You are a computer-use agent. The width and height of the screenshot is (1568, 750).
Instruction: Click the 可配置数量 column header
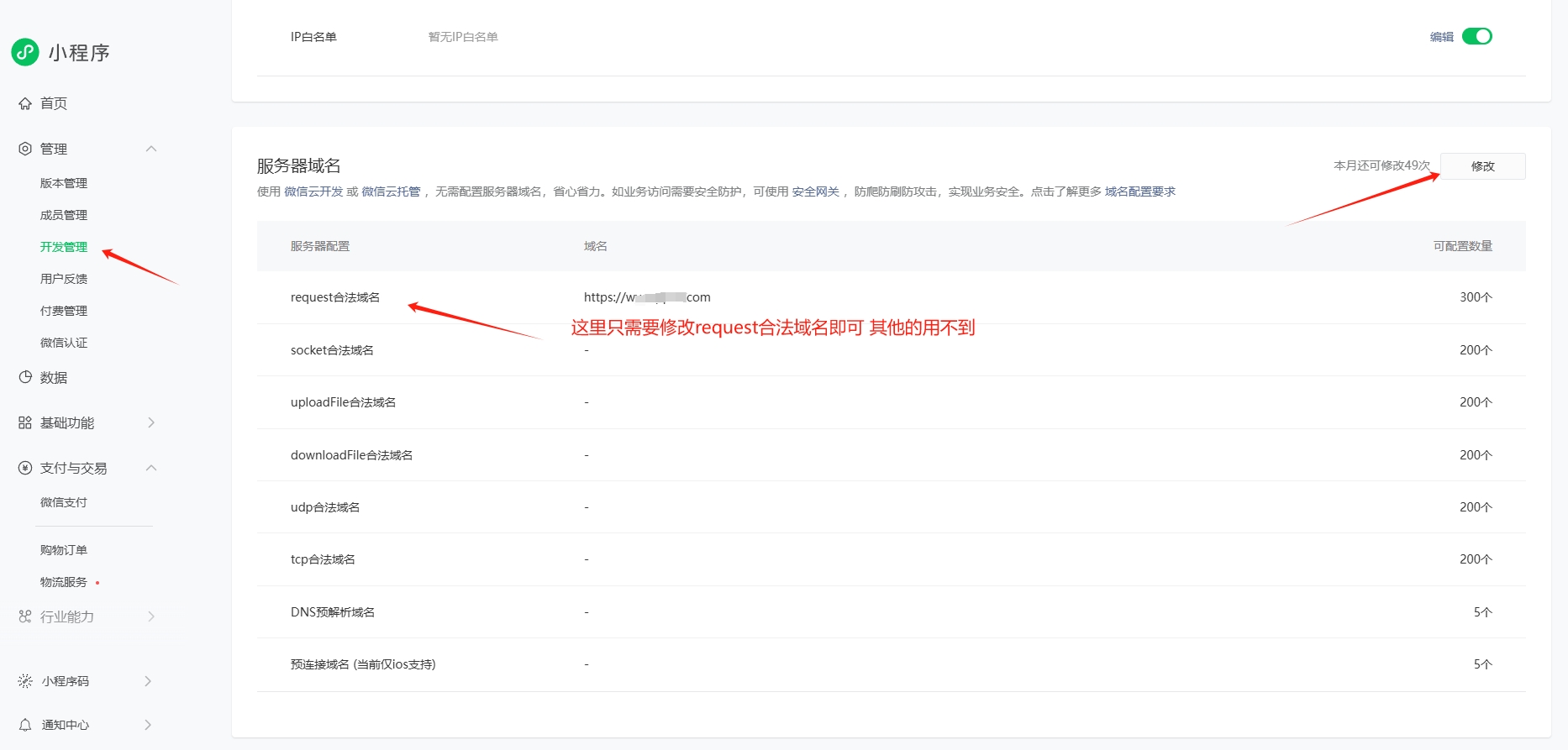pos(1463,246)
